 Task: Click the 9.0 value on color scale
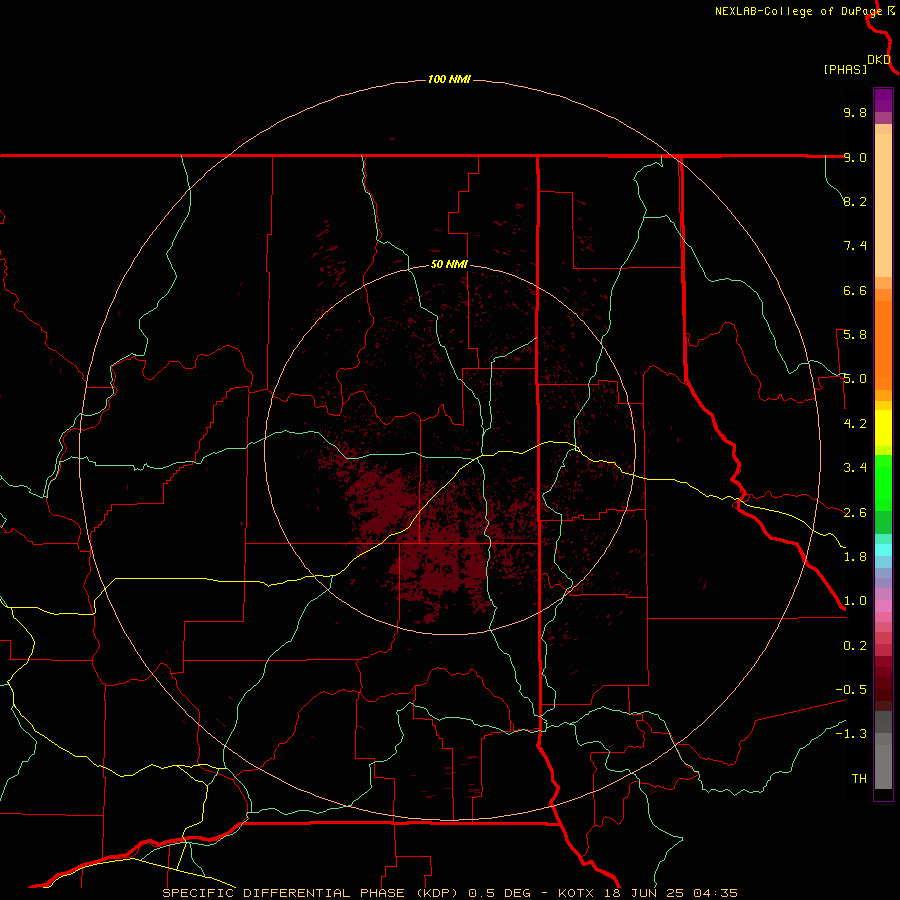tap(855, 157)
